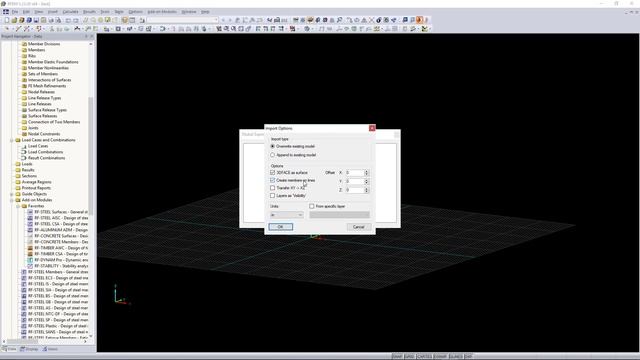Click the orange highlighted toolbar icon
The width and height of the screenshot is (640, 360).
pos(419,20)
